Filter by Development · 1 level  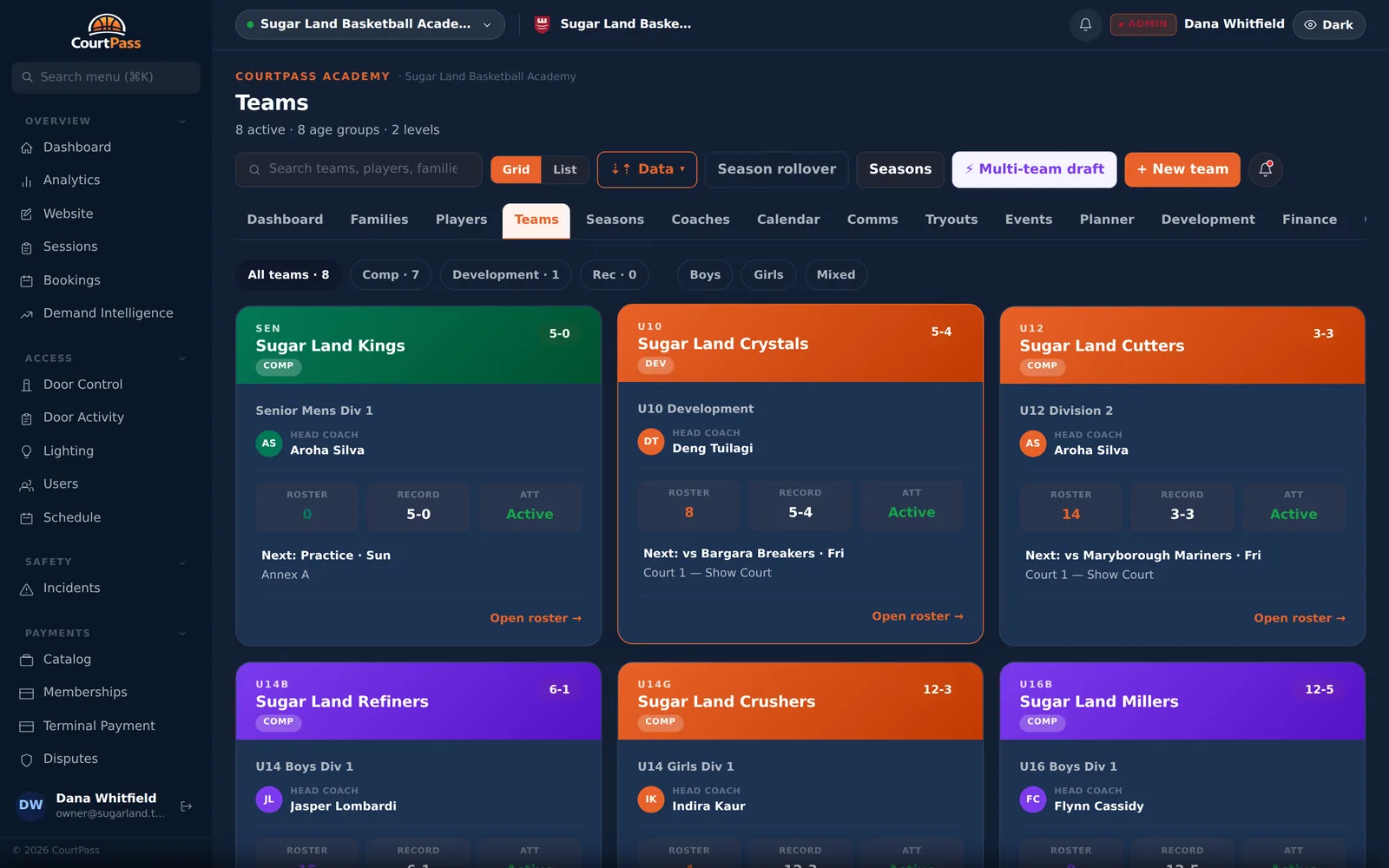(505, 274)
